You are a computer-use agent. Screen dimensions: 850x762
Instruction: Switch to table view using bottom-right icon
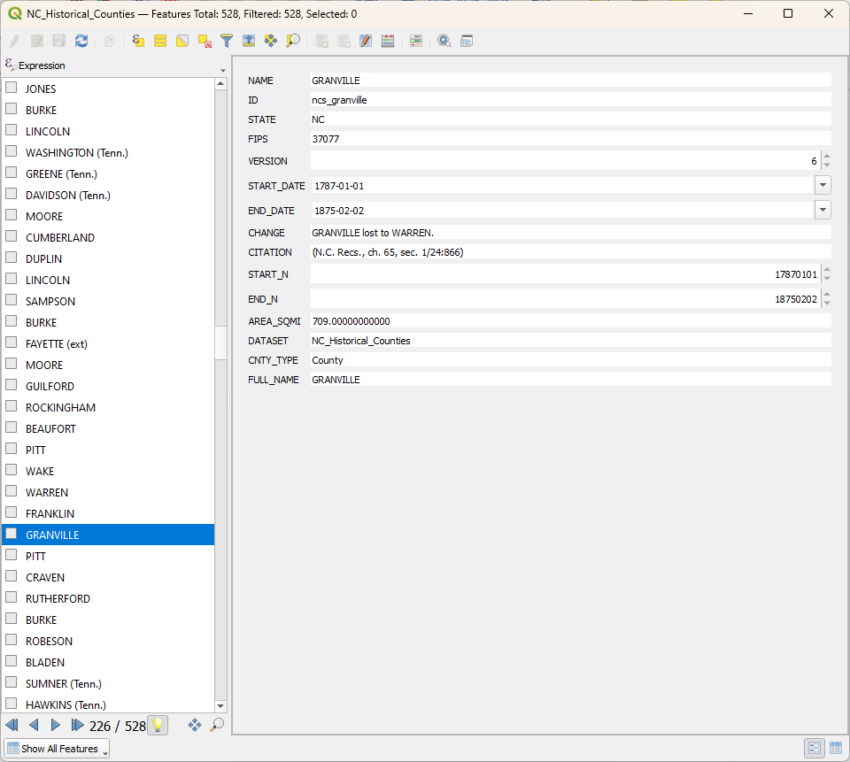(836, 748)
